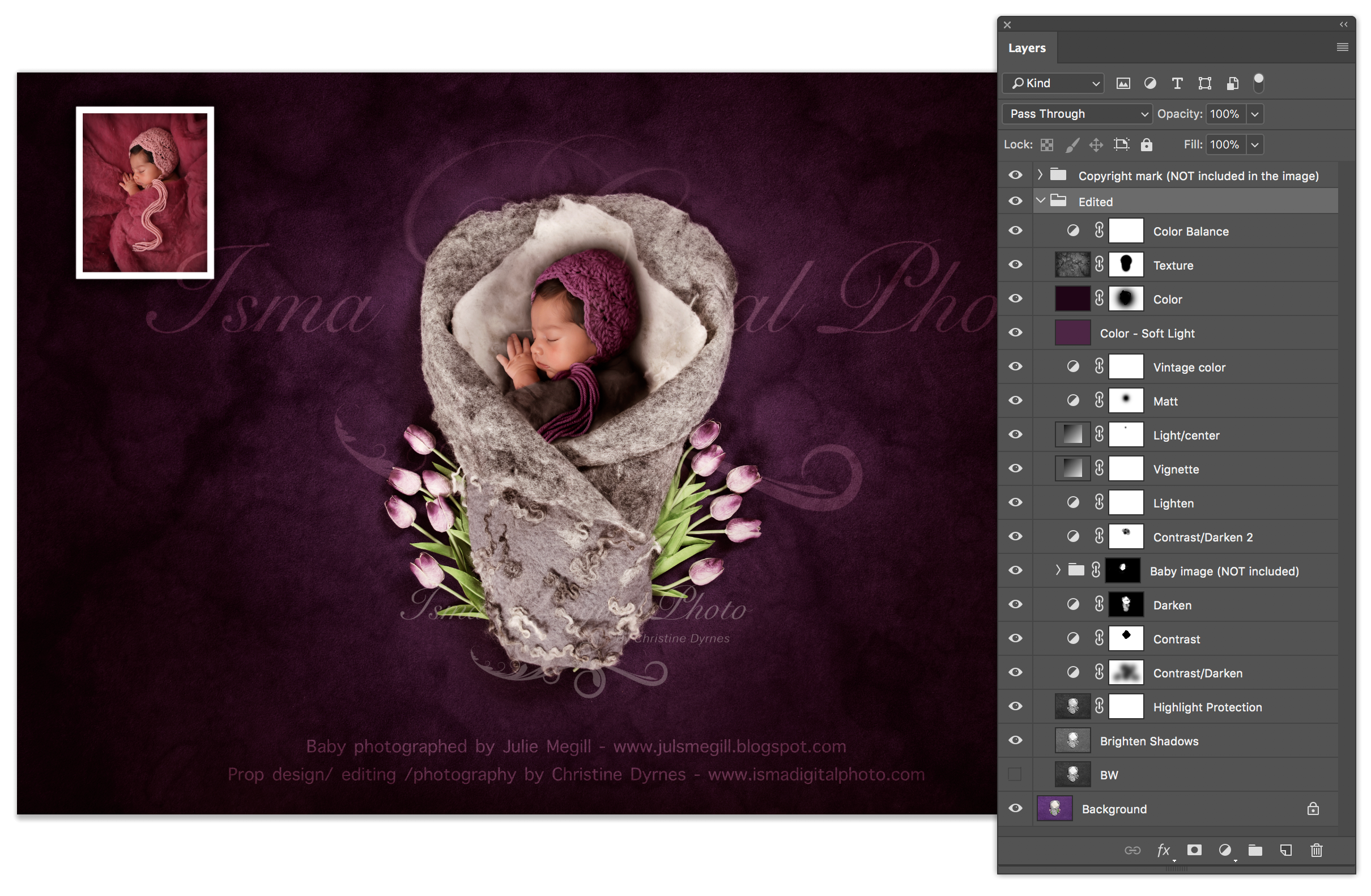This screenshot has height=896, width=1371.
Task: Filter layers by shape layer icon
Action: click(x=1205, y=83)
